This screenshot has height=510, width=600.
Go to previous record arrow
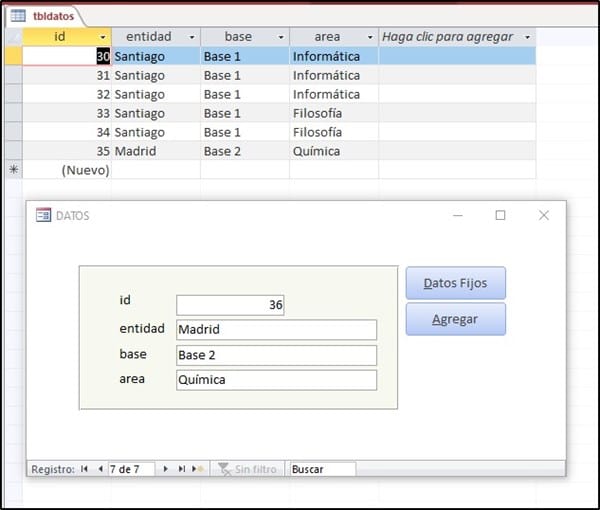coord(100,469)
